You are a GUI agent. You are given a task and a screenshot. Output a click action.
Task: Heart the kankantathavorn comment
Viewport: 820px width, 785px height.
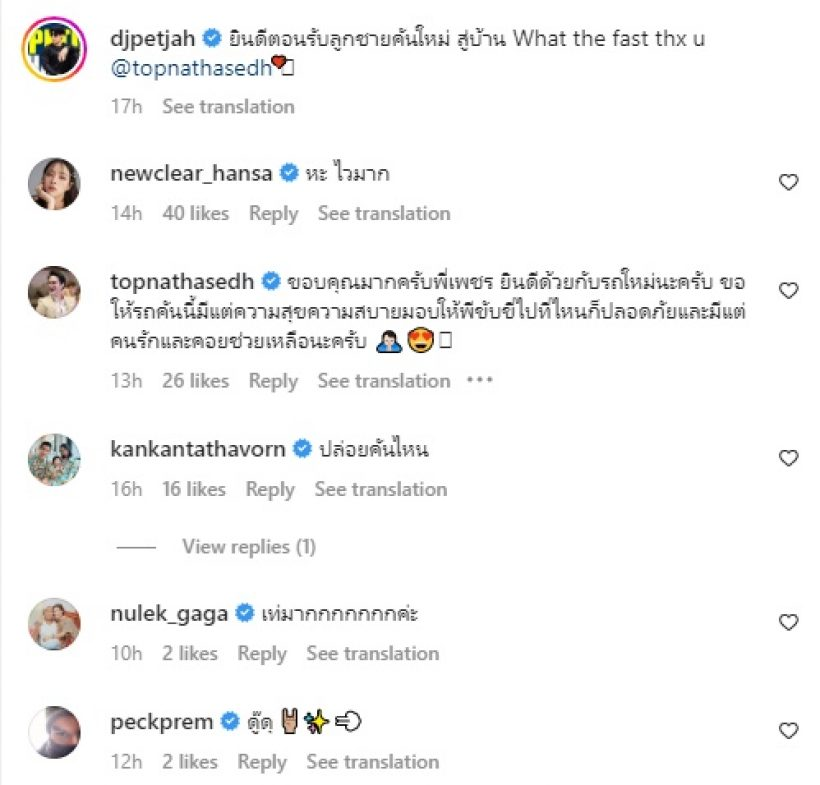(788, 458)
